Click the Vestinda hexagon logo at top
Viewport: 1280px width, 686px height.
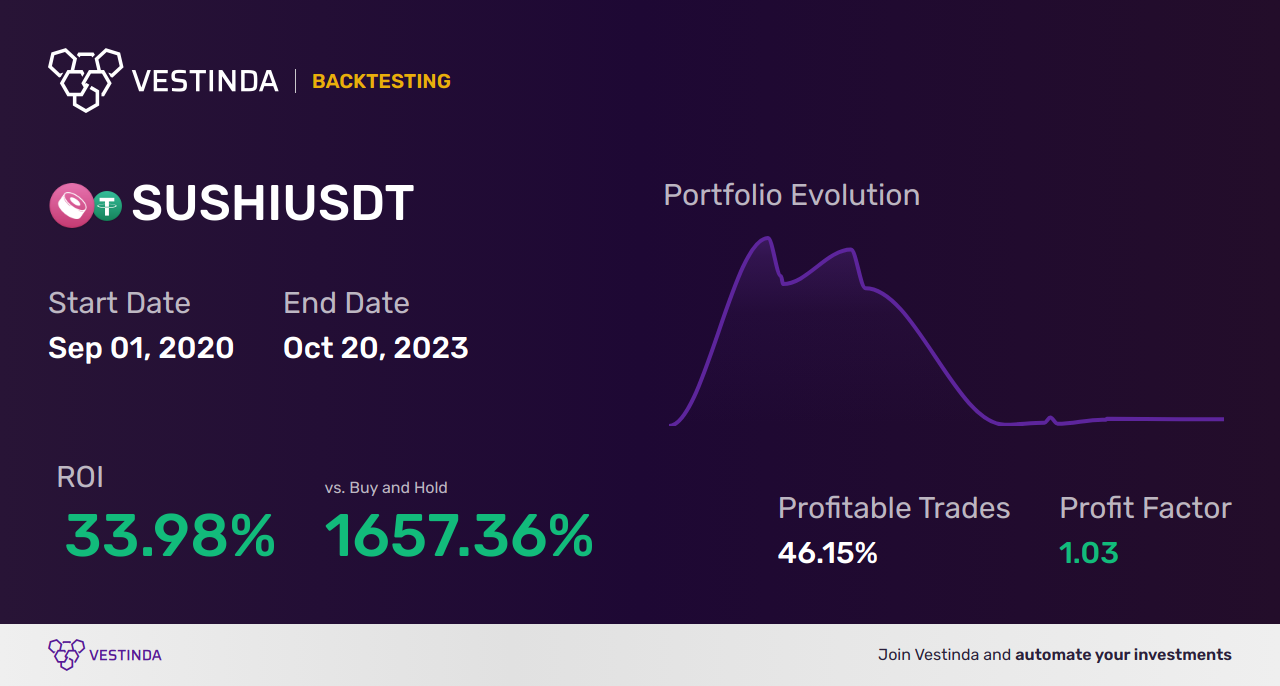pyautogui.click(x=86, y=79)
